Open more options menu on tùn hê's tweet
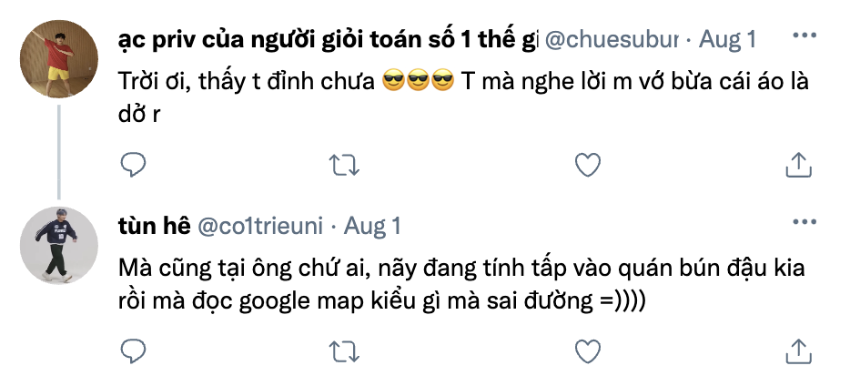This screenshot has height=376, width=844. [x=805, y=222]
